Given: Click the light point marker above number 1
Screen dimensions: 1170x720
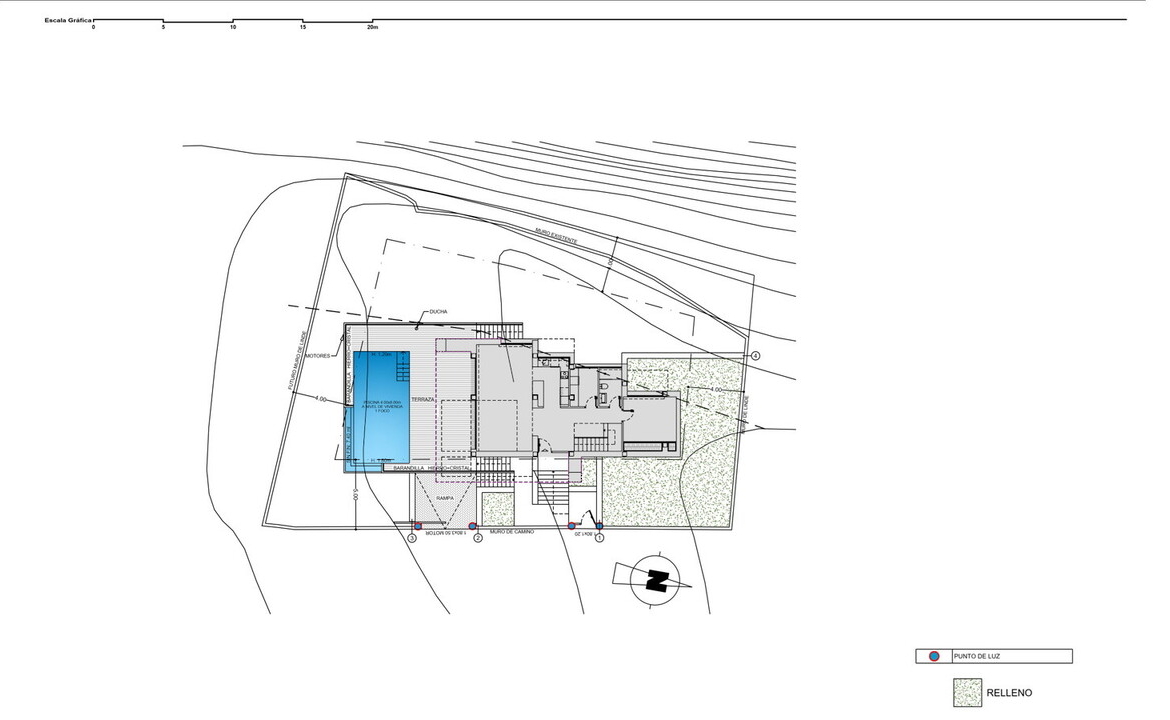Looking at the screenshot, I should 599,525.
